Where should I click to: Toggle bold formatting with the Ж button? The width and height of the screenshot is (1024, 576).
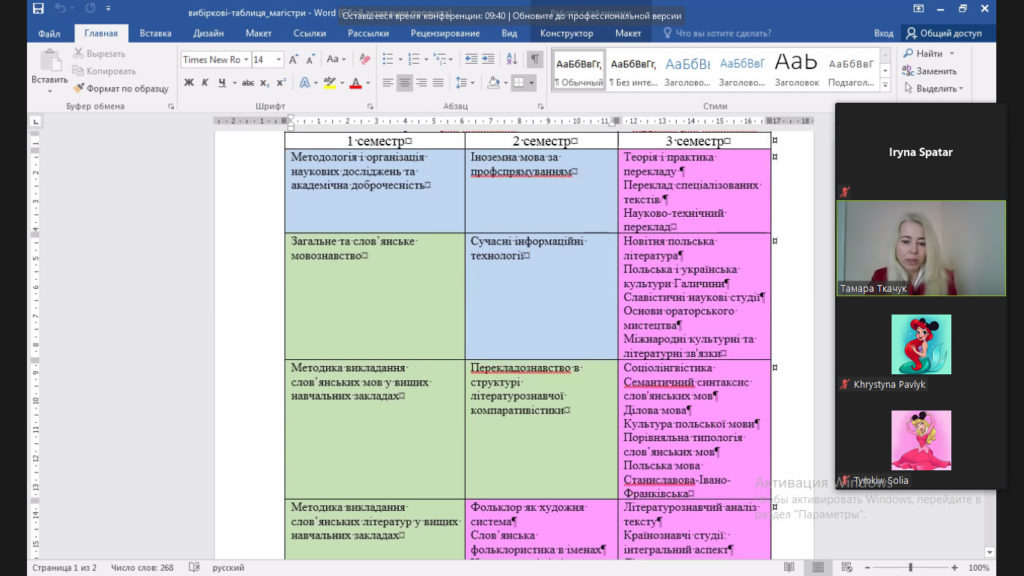[x=189, y=83]
